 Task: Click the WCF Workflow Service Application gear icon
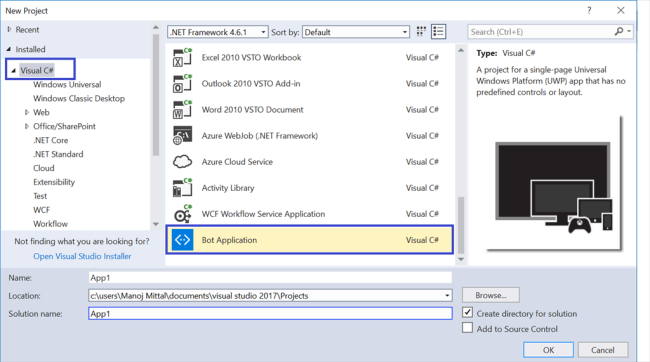182,214
